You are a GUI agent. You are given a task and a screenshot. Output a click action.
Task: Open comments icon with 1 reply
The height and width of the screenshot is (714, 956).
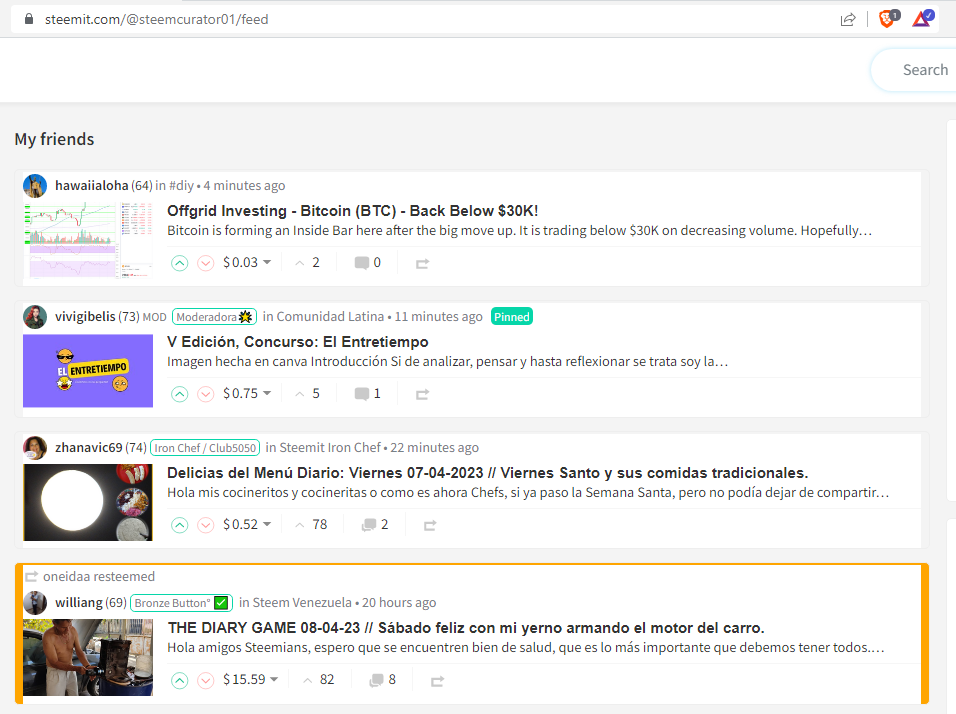click(368, 393)
